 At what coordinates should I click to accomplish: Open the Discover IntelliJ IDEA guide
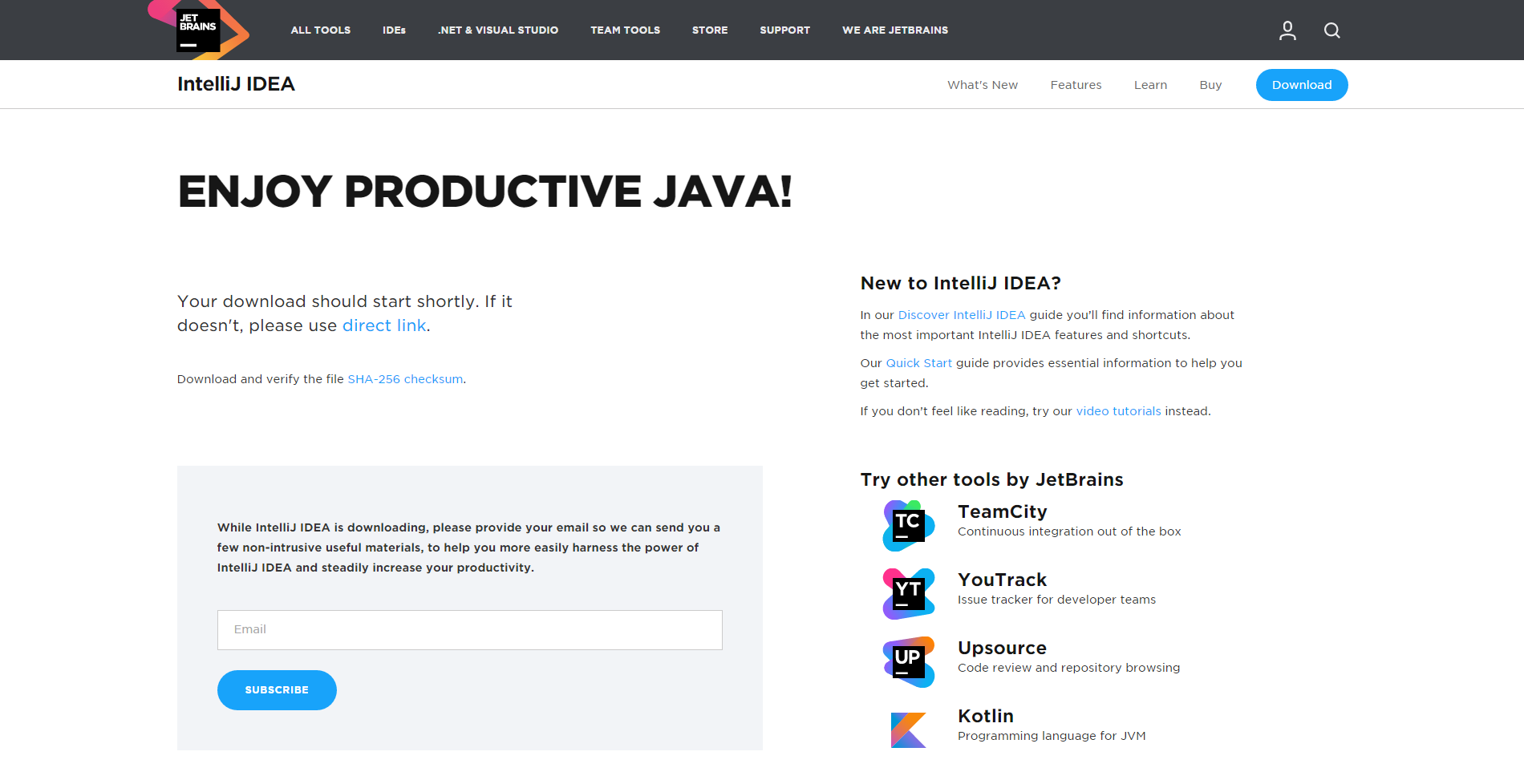(x=962, y=315)
